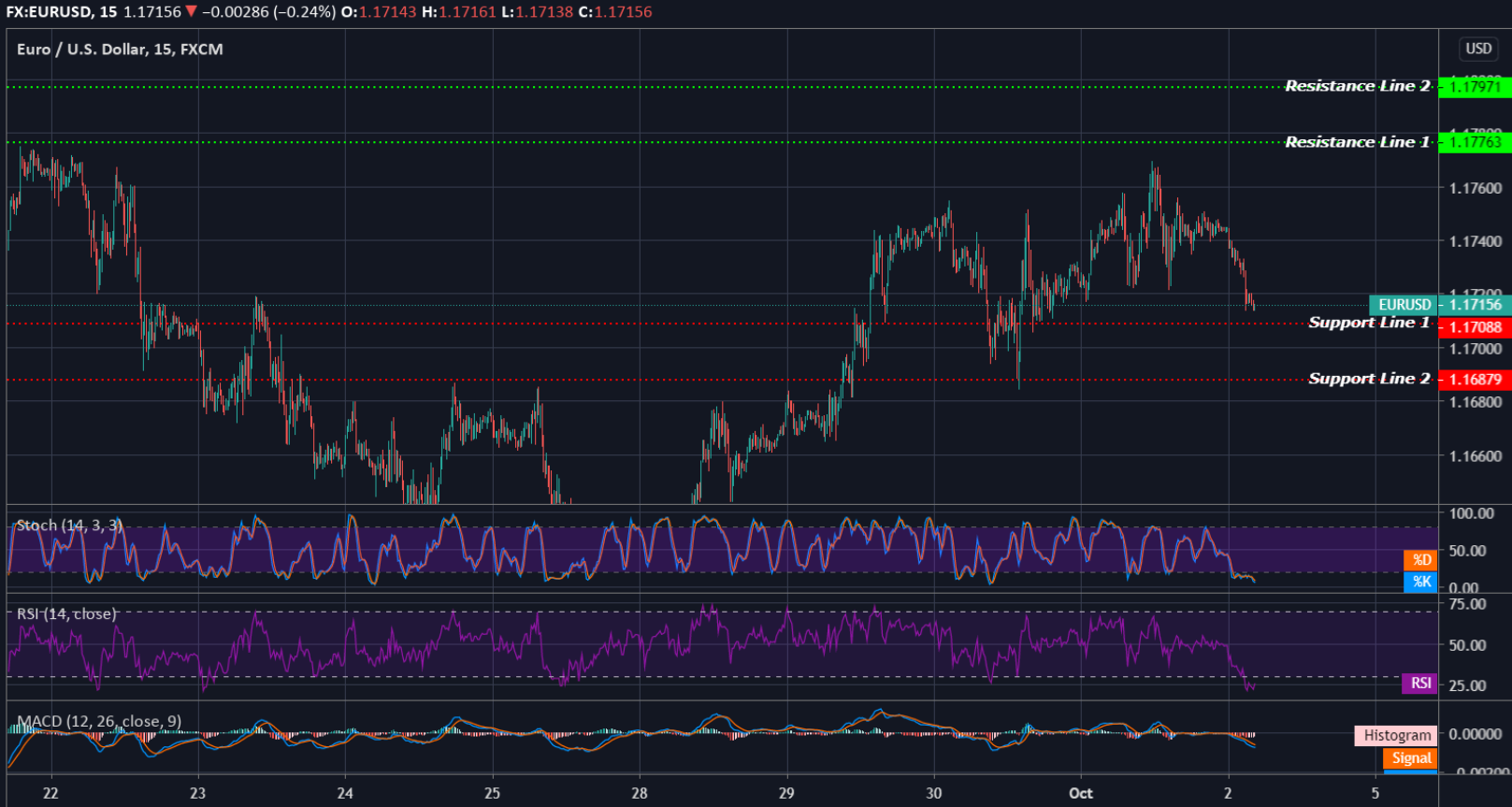Viewport: 1512px width, 807px height.
Task: Click the Histogram MACD label
Action: pos(1396,736)
